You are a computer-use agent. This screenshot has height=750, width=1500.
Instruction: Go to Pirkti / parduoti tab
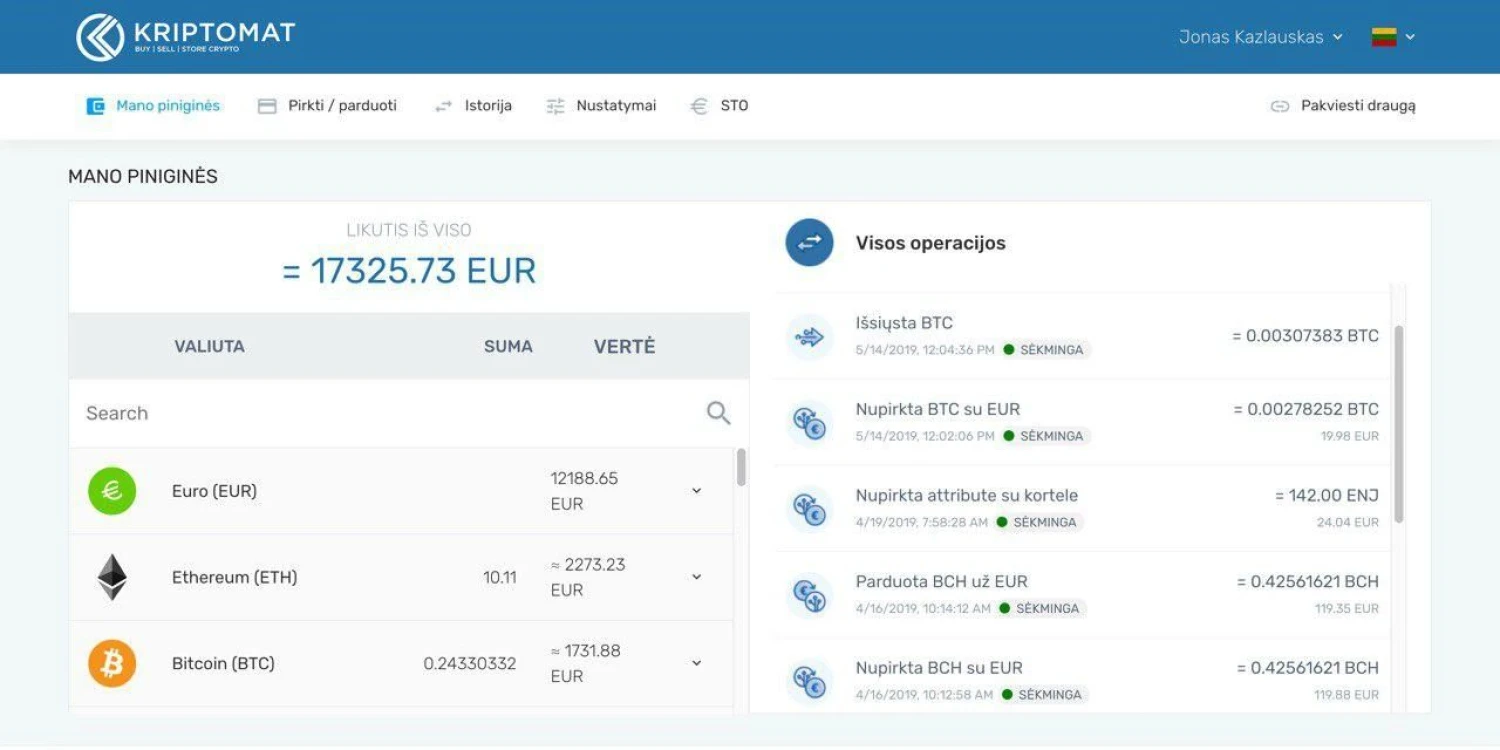click(328, 106)
